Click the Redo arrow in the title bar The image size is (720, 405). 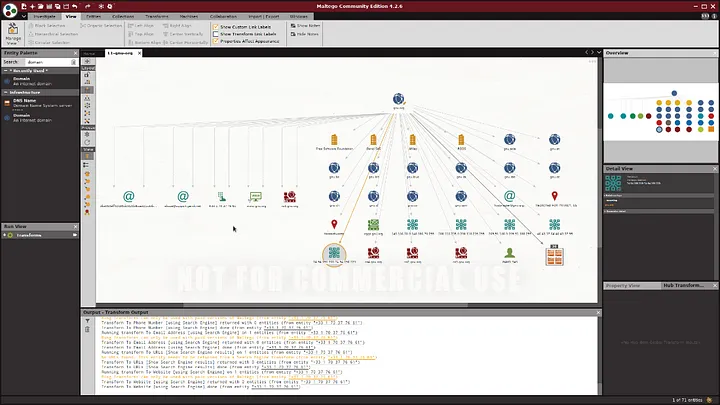click(x=88, y=6)
